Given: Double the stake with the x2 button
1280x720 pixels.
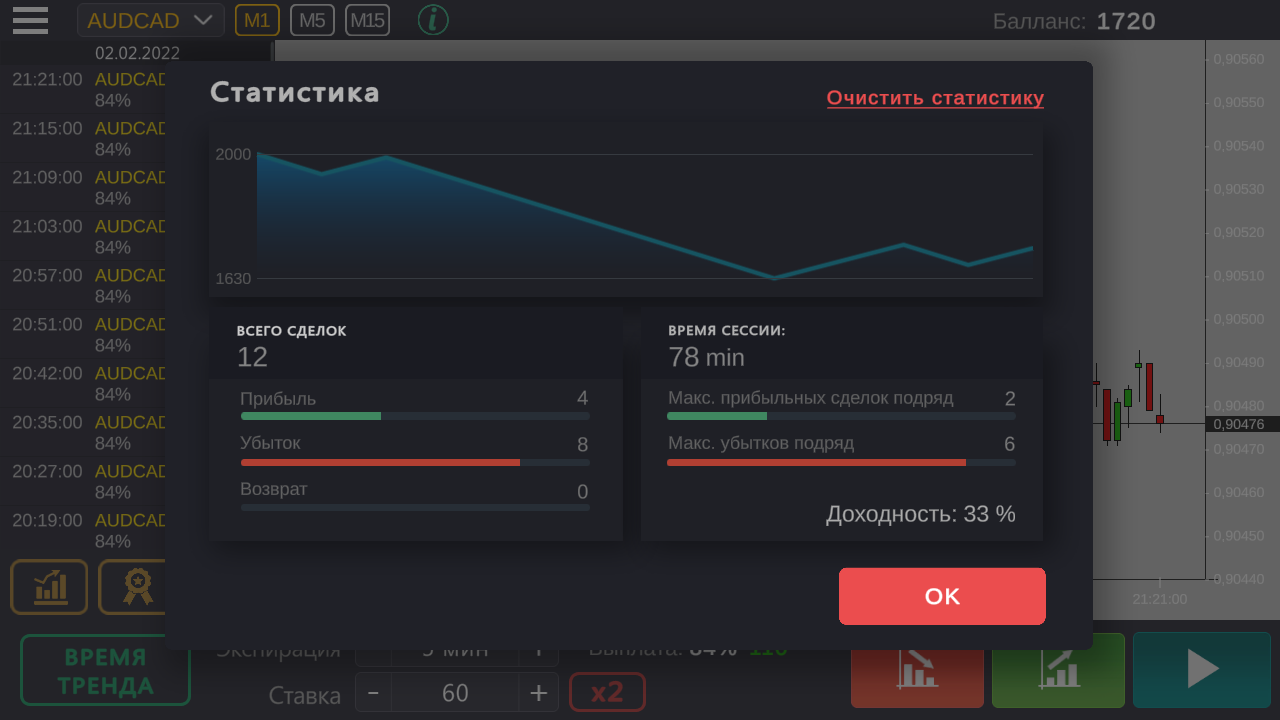Looking at the screenshot, I should [607, 692].
